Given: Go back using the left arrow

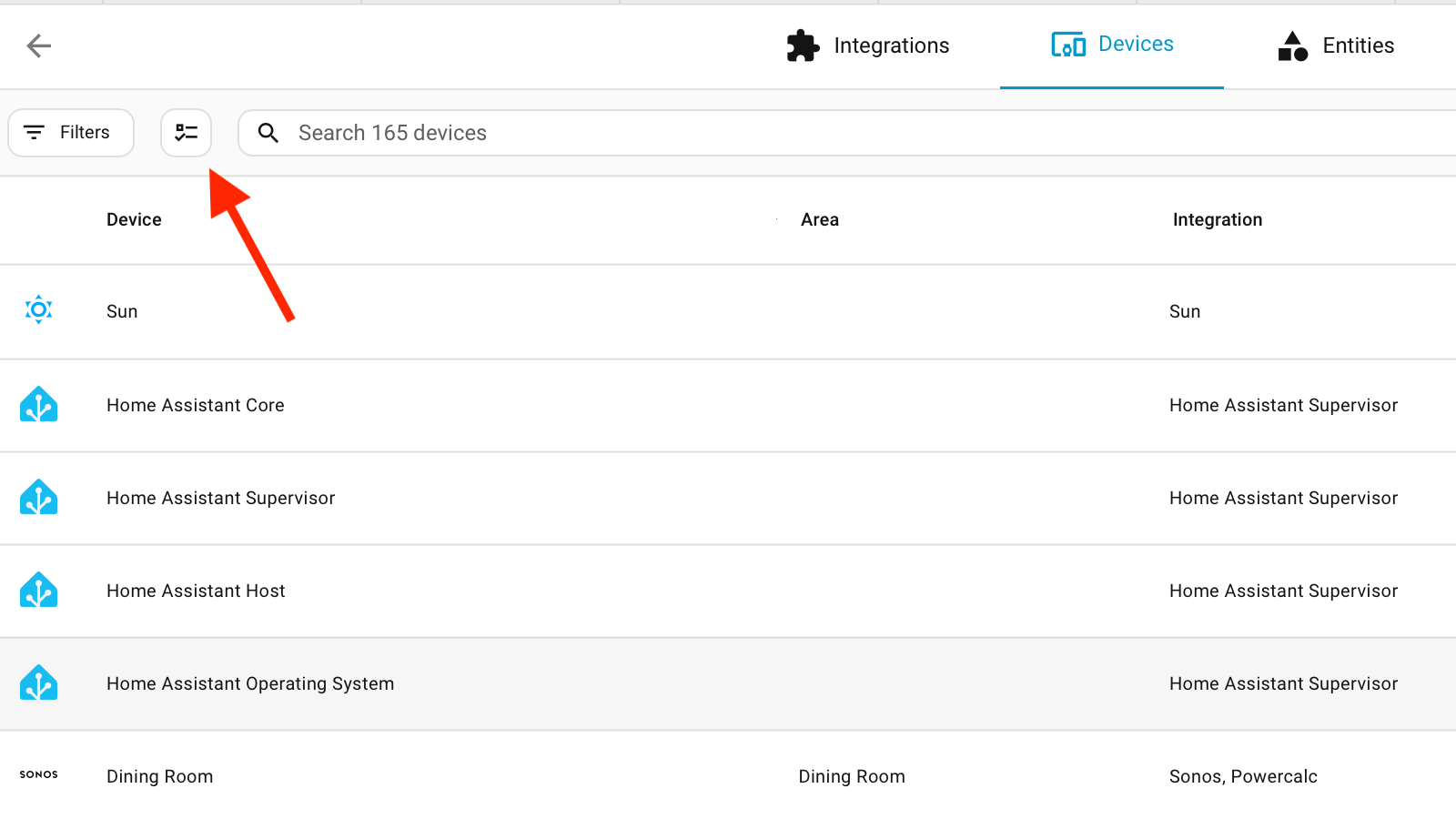Looking at the screenshot, I should click(39, 45).
